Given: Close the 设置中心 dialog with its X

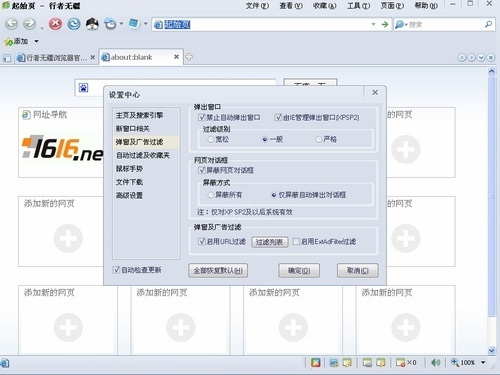Looking at the screenshot, I should tap(375, 92).
